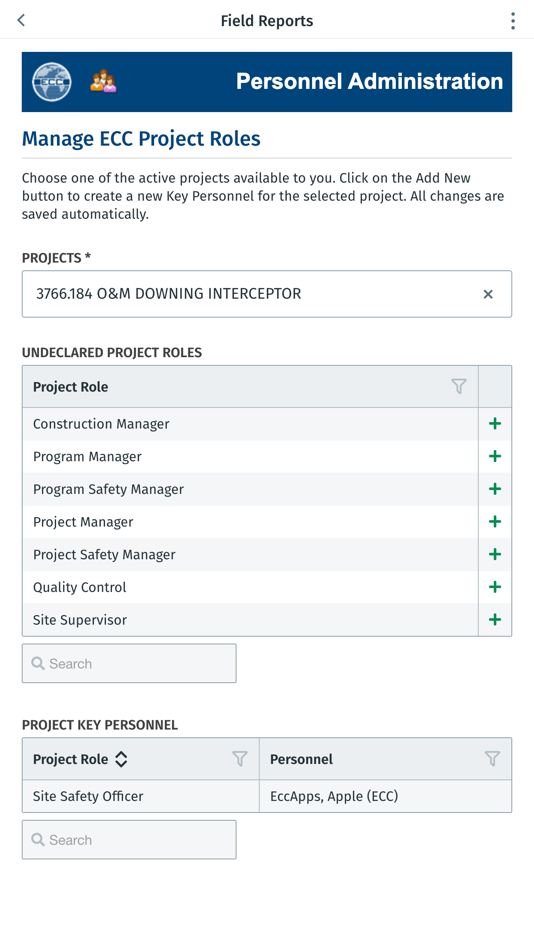Select the Quality Control row text
Viewport: 534px width, 950px height.
tap(79, 588)
